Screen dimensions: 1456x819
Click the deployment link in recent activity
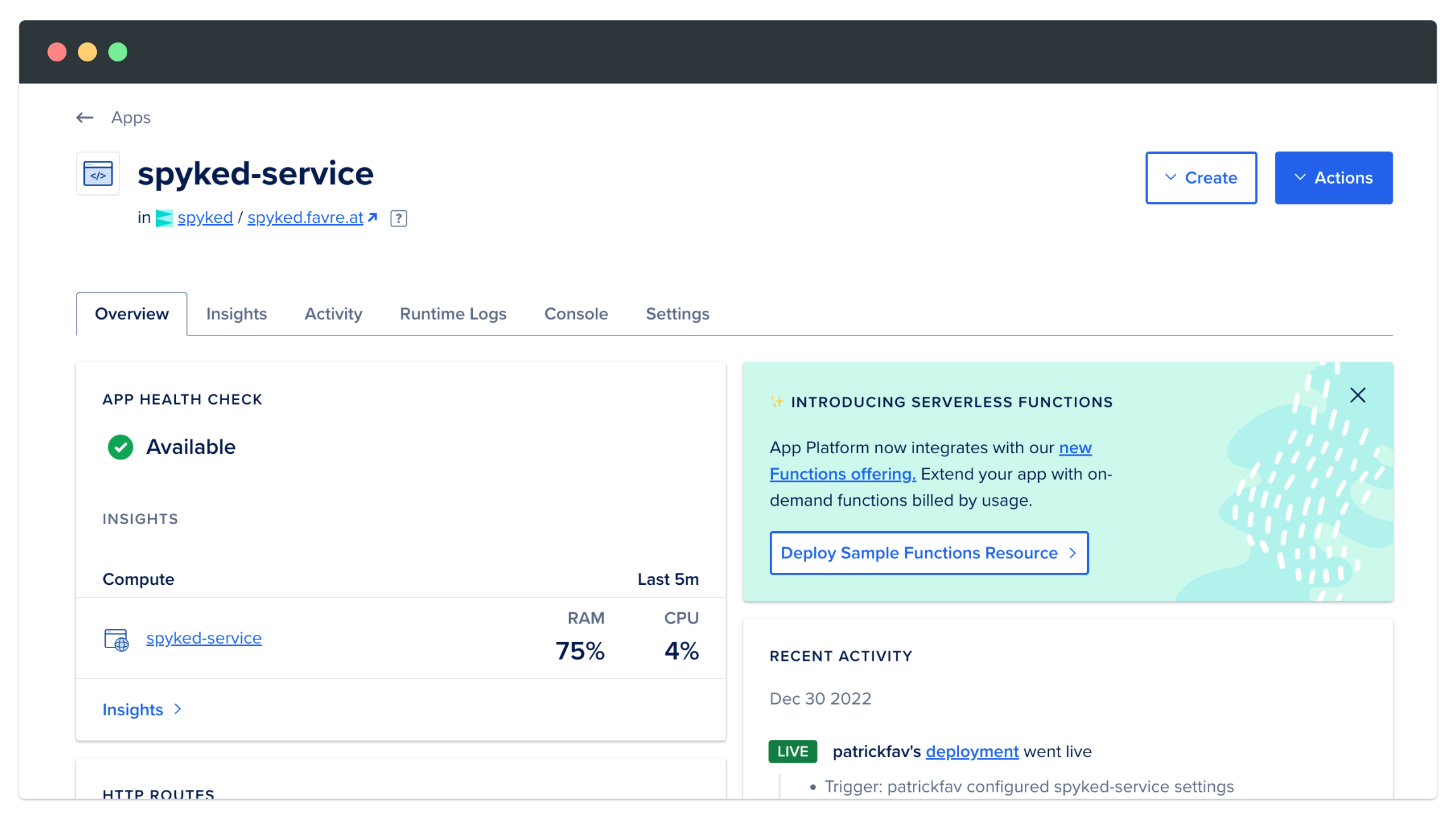[x=972, y=751]
